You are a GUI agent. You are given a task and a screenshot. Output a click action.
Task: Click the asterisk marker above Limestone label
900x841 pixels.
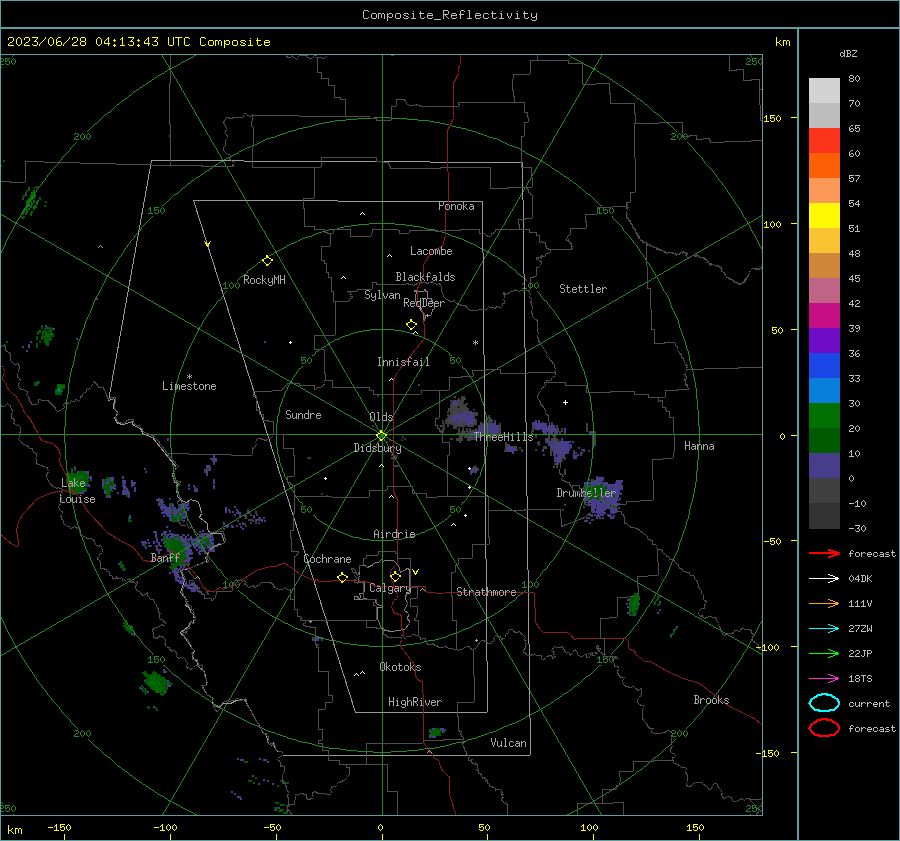tap(189, 377)
